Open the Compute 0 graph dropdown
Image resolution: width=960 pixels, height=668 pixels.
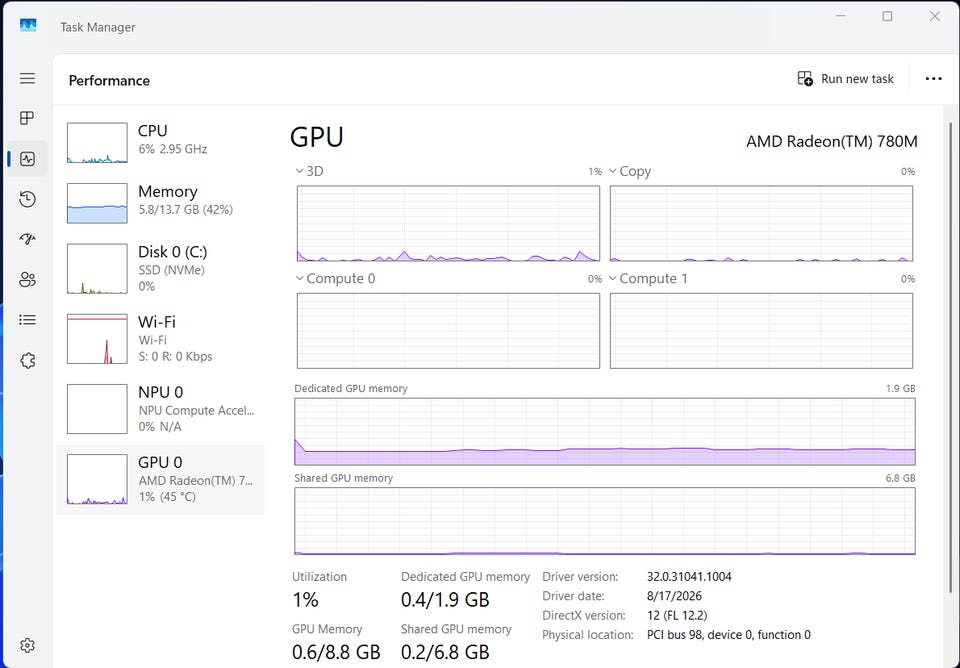tap(299, 279)
